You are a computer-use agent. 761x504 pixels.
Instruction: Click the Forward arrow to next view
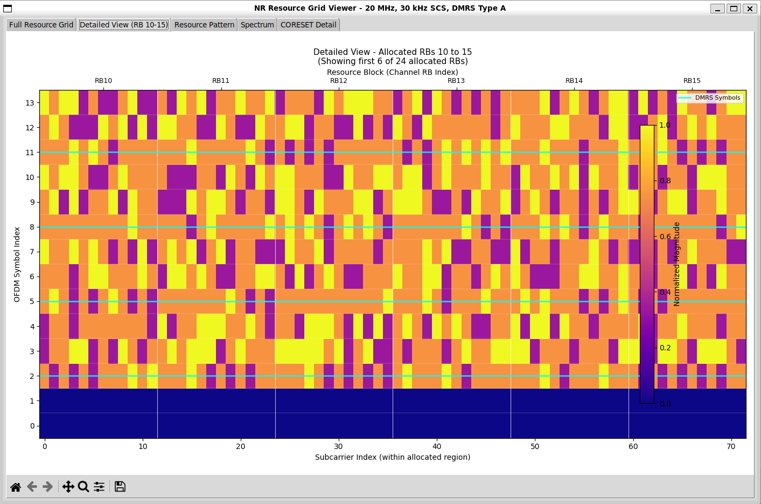(48, 486)
